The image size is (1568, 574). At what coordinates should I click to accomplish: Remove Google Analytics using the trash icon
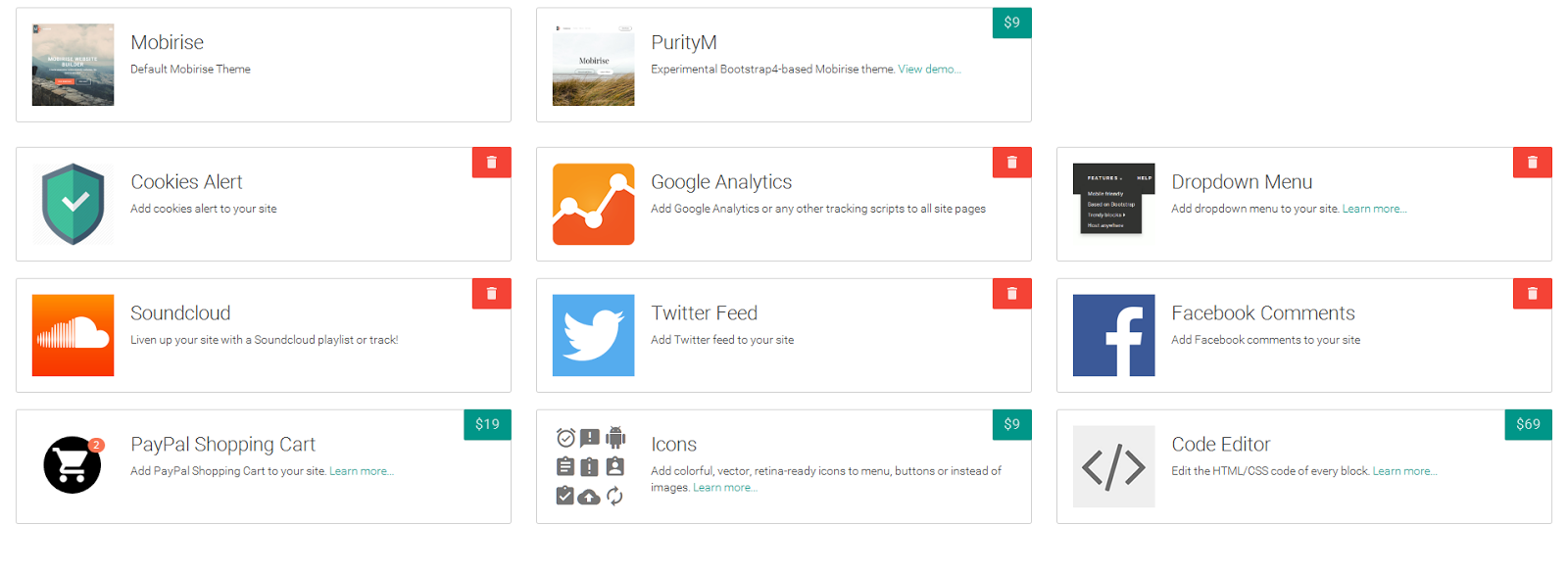point(1012,163)
